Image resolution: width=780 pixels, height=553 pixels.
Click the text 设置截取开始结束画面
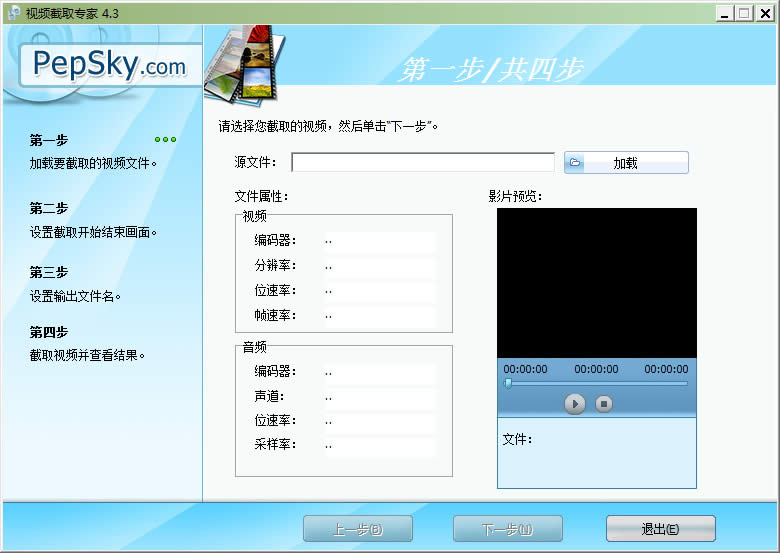[93, 232]
